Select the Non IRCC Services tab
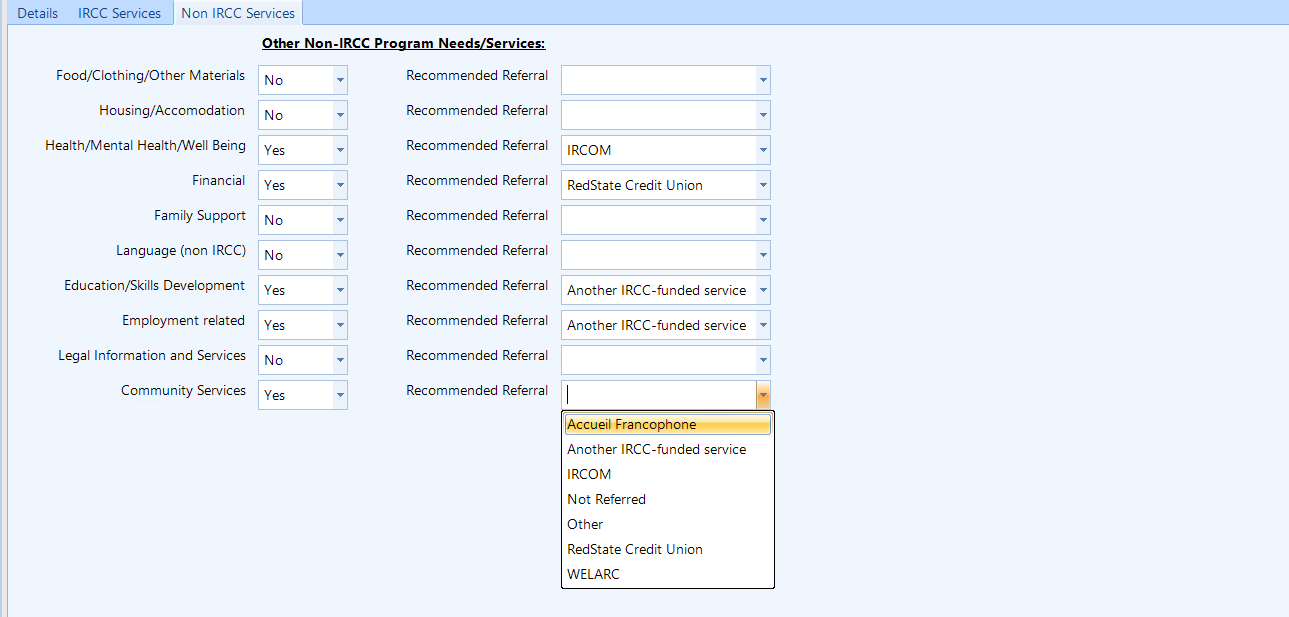Image resolution: width=1289 pixels, height=617 pixels. (x=238, y=13)
